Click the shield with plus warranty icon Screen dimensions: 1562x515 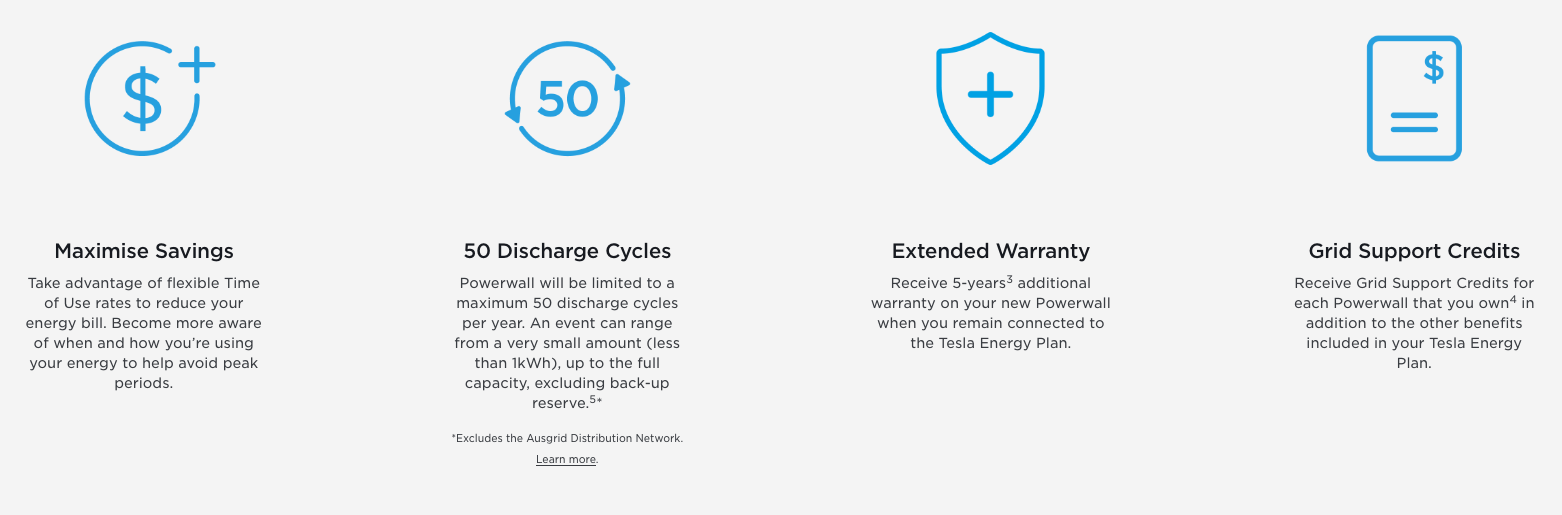(990, 98)
